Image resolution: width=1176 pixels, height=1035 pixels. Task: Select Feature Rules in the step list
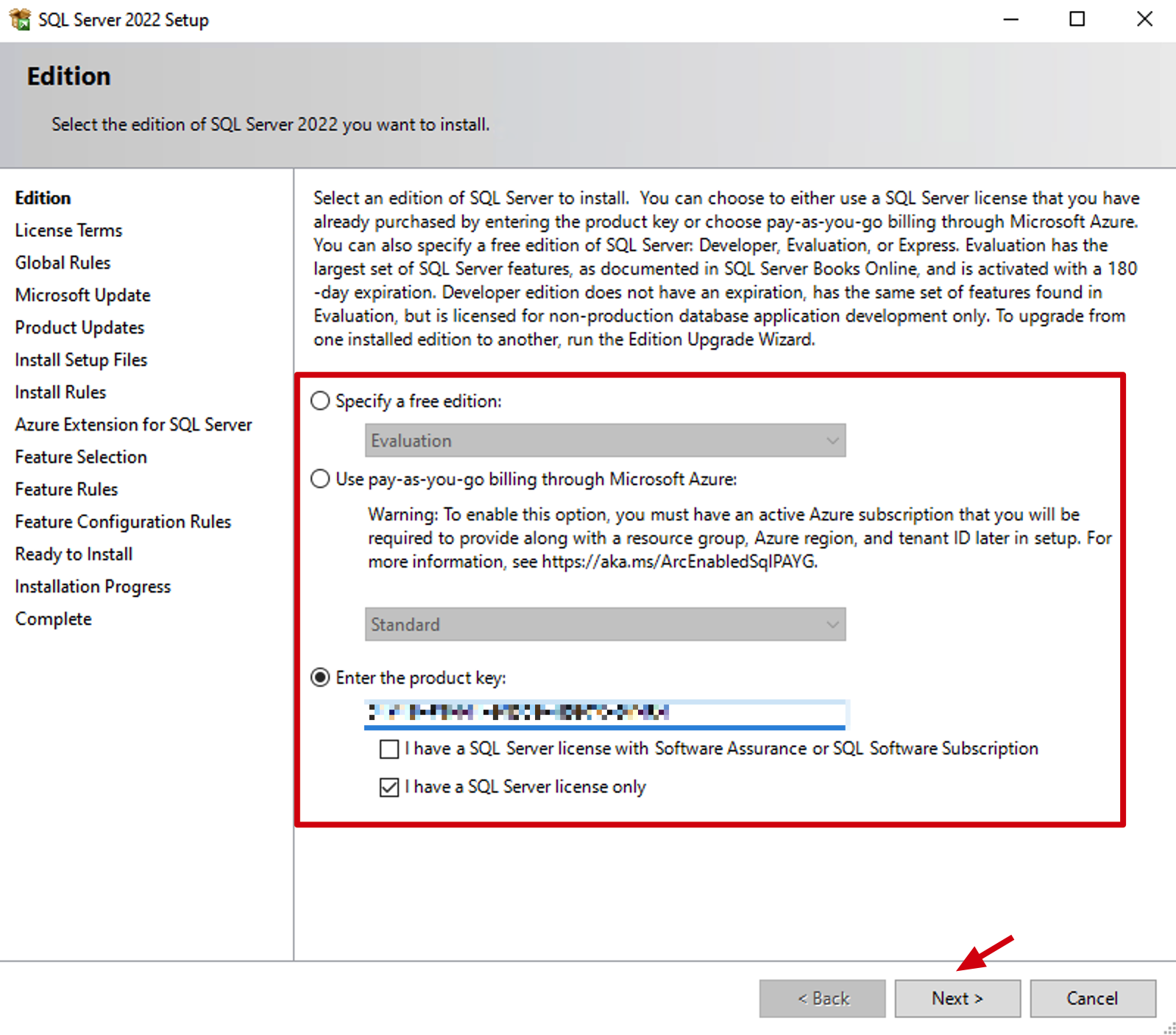(66, 490)
